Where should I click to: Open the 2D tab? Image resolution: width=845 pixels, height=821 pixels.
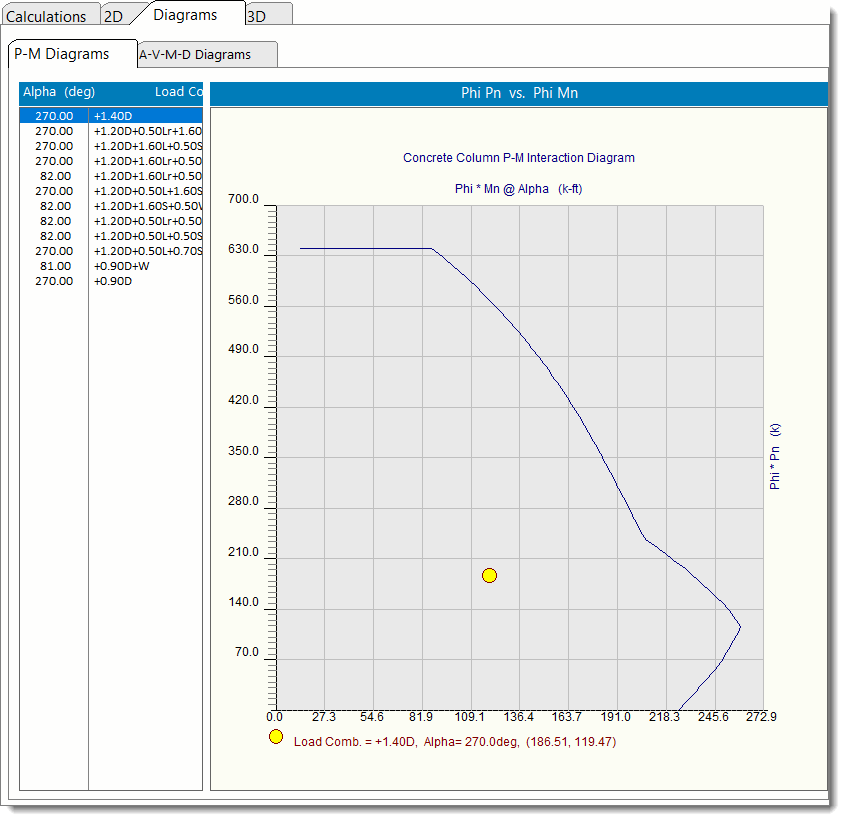click(x=114, y=16)
